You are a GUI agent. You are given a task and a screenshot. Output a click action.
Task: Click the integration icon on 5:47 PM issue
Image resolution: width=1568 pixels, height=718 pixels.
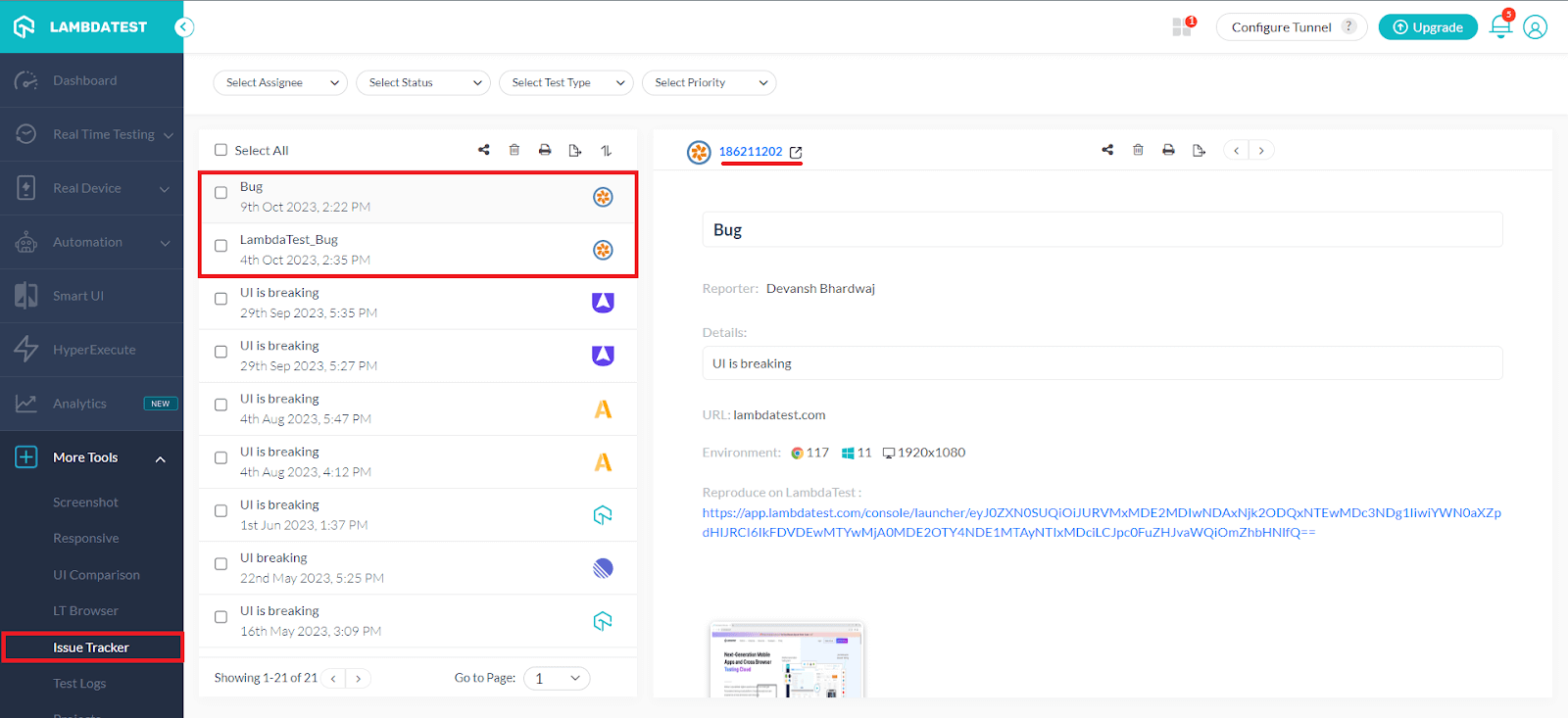[603, 408]
